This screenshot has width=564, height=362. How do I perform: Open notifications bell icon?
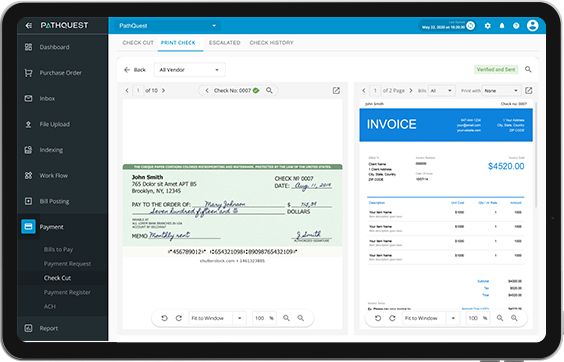click(x=502, y=26)
